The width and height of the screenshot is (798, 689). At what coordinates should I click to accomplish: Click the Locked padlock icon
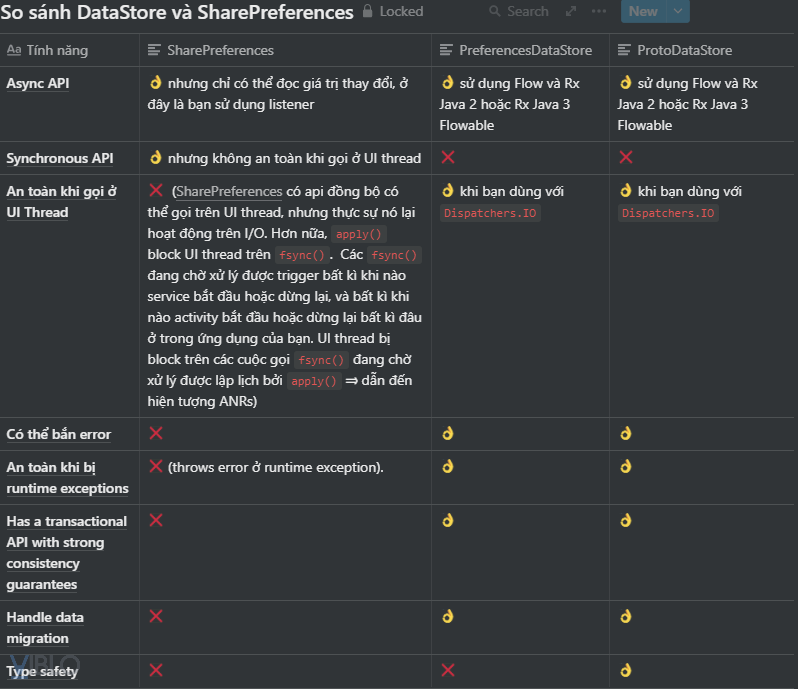tap(368, 12)
